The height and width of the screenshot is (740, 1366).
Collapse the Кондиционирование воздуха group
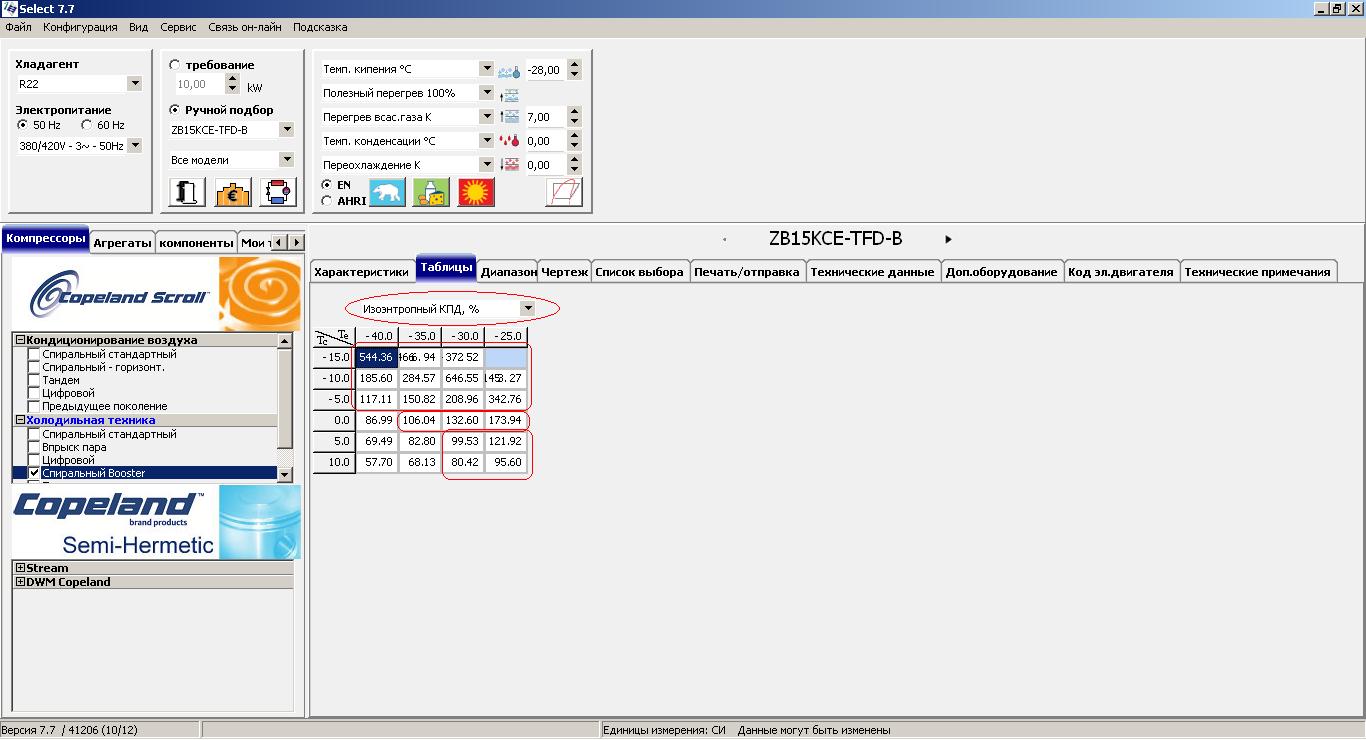coord(21,340)
